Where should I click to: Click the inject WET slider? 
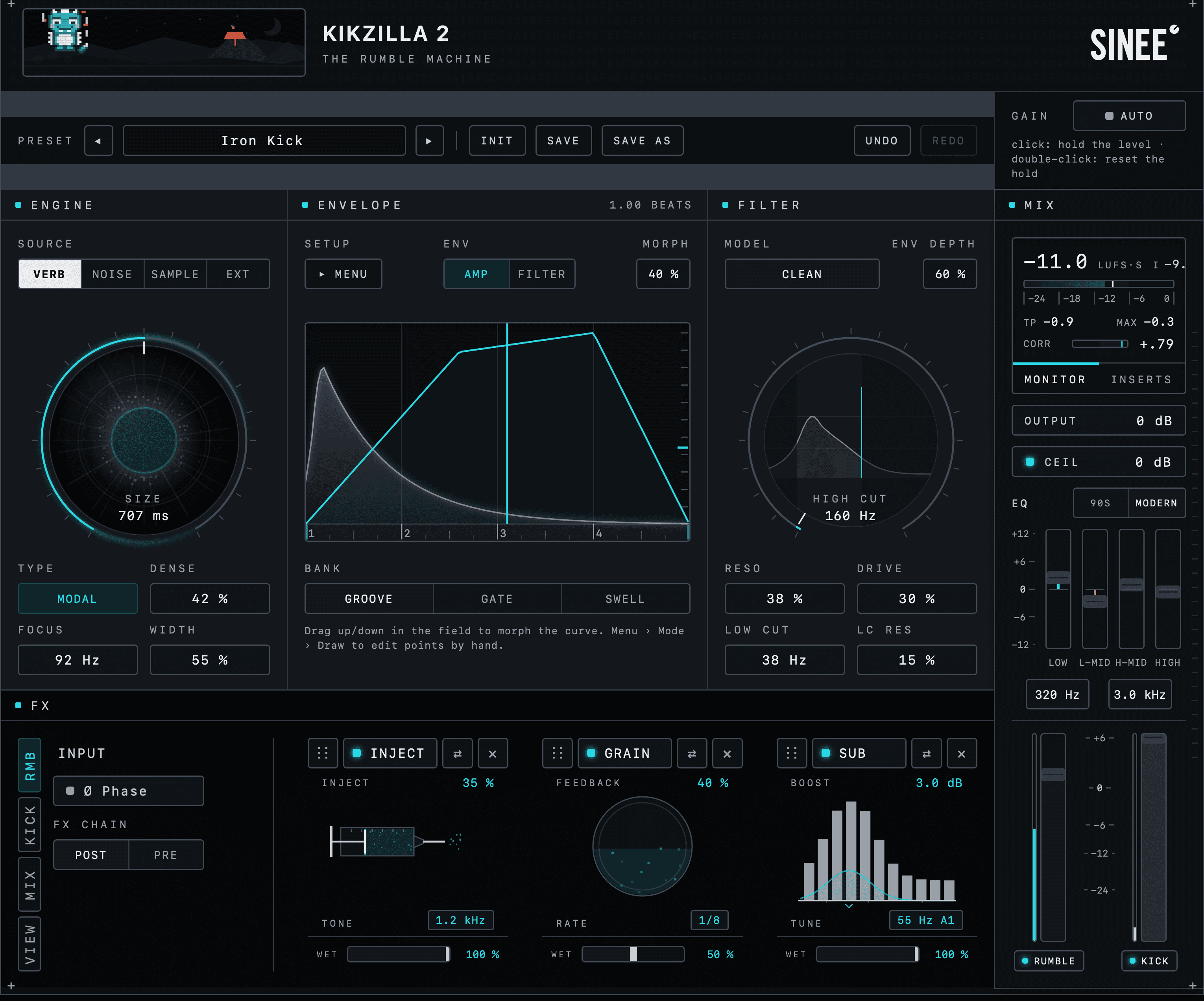point(399,954)
